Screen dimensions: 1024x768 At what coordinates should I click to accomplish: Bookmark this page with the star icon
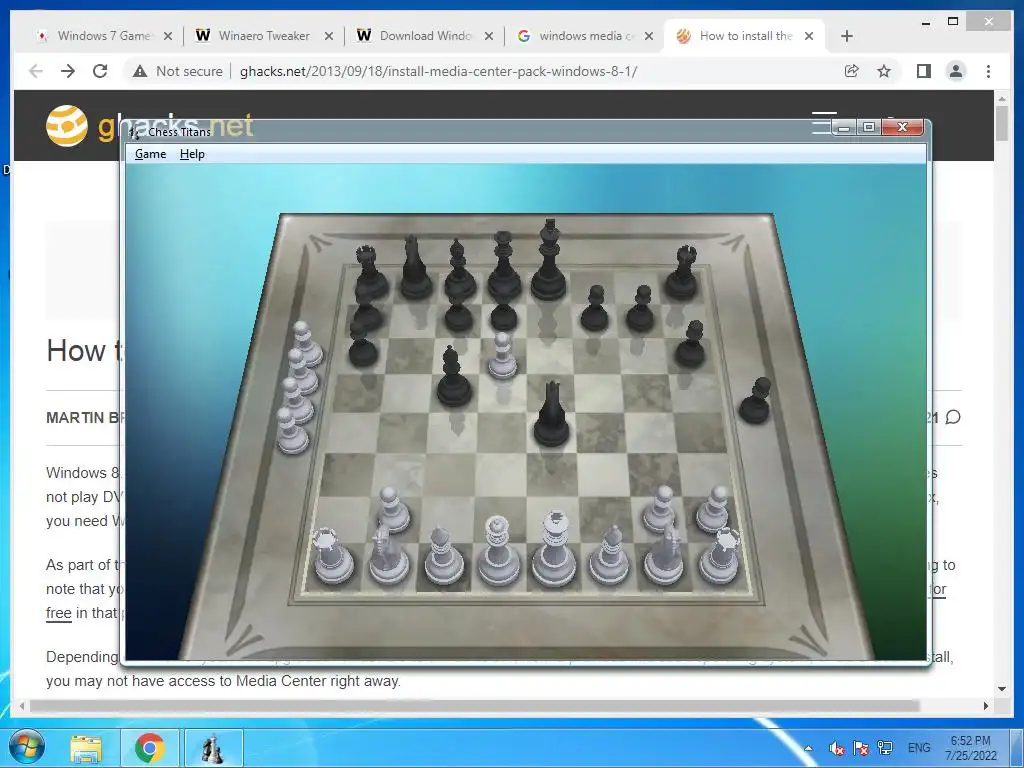(884, 71)
